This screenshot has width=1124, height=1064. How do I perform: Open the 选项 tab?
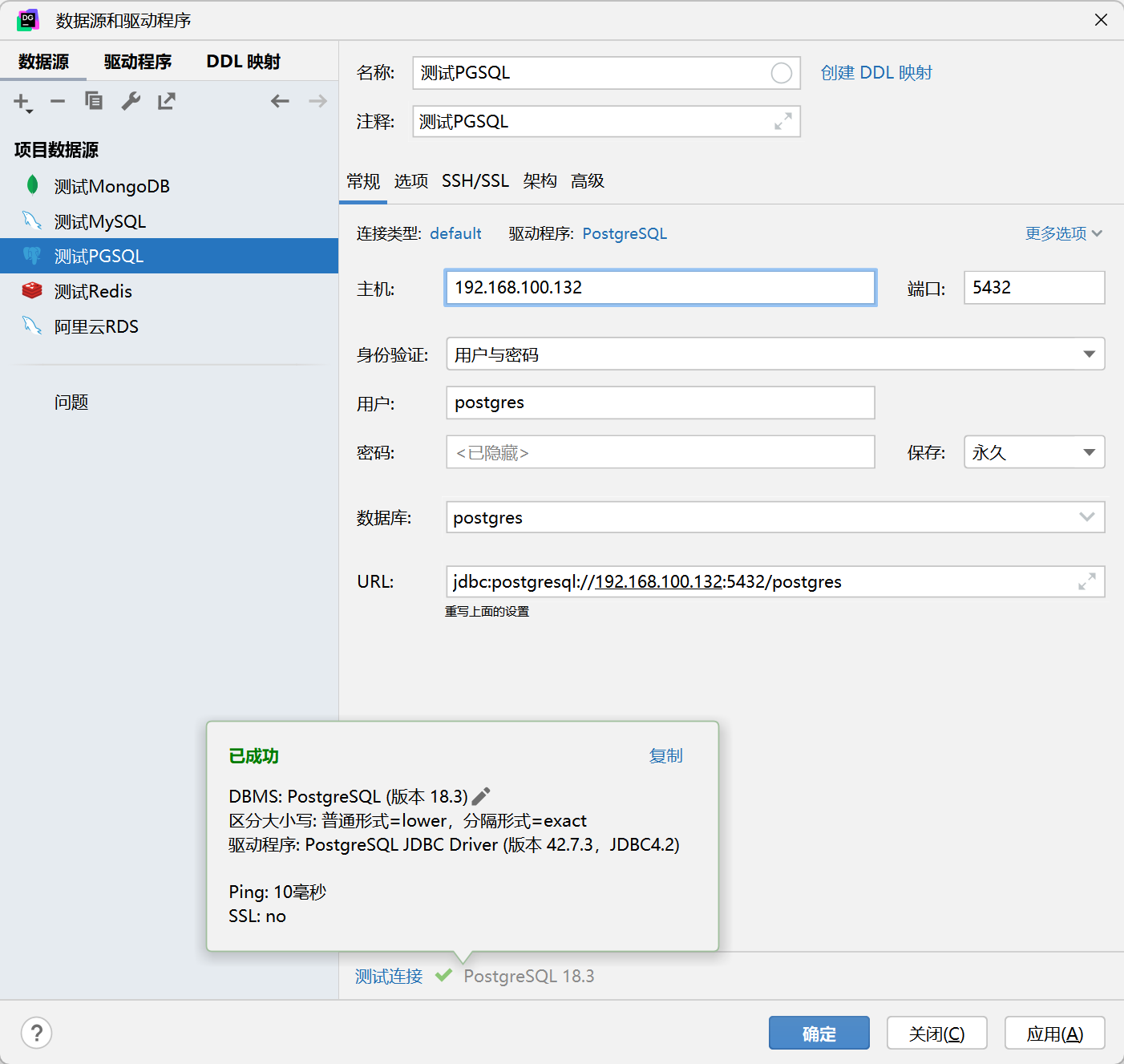(411, 181)
